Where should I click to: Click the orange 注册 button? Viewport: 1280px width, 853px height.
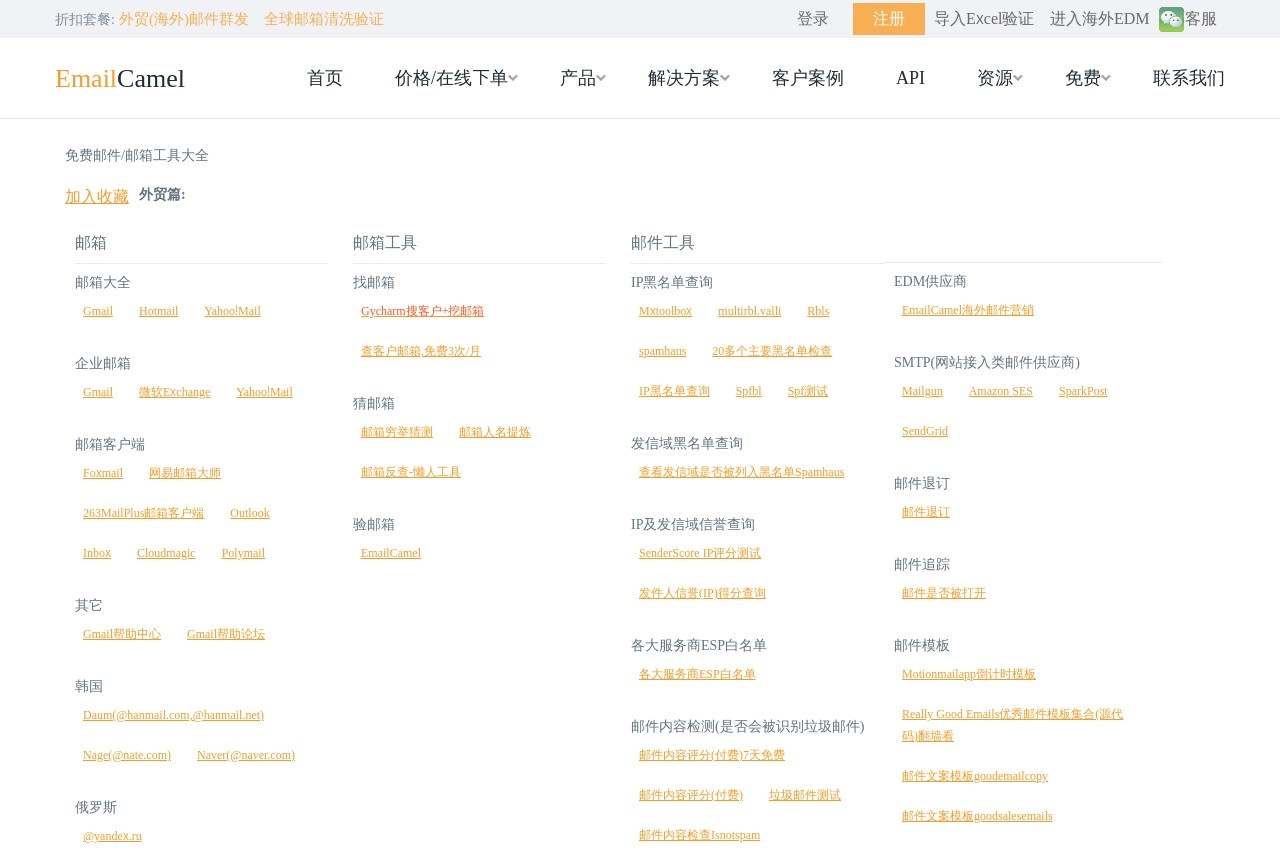tap(889, 19)
